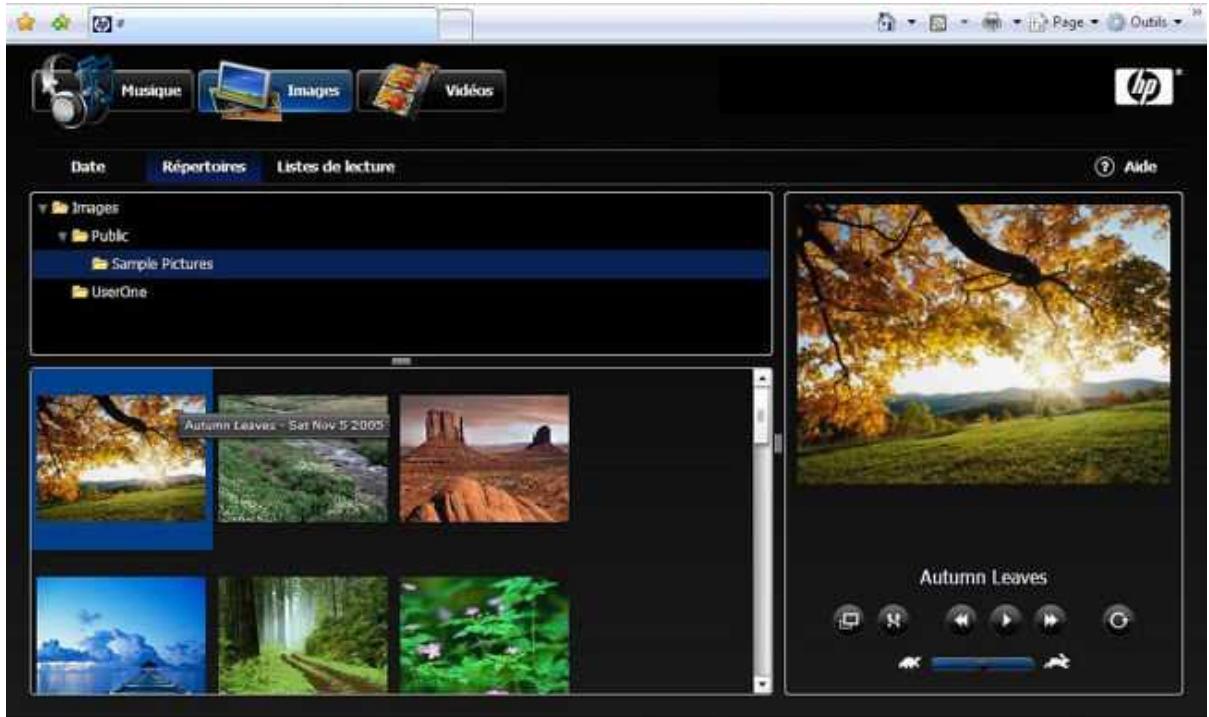Screen dimensions: 1209x717
Task: Skip to the next picture
Action: click(1051, 620)
